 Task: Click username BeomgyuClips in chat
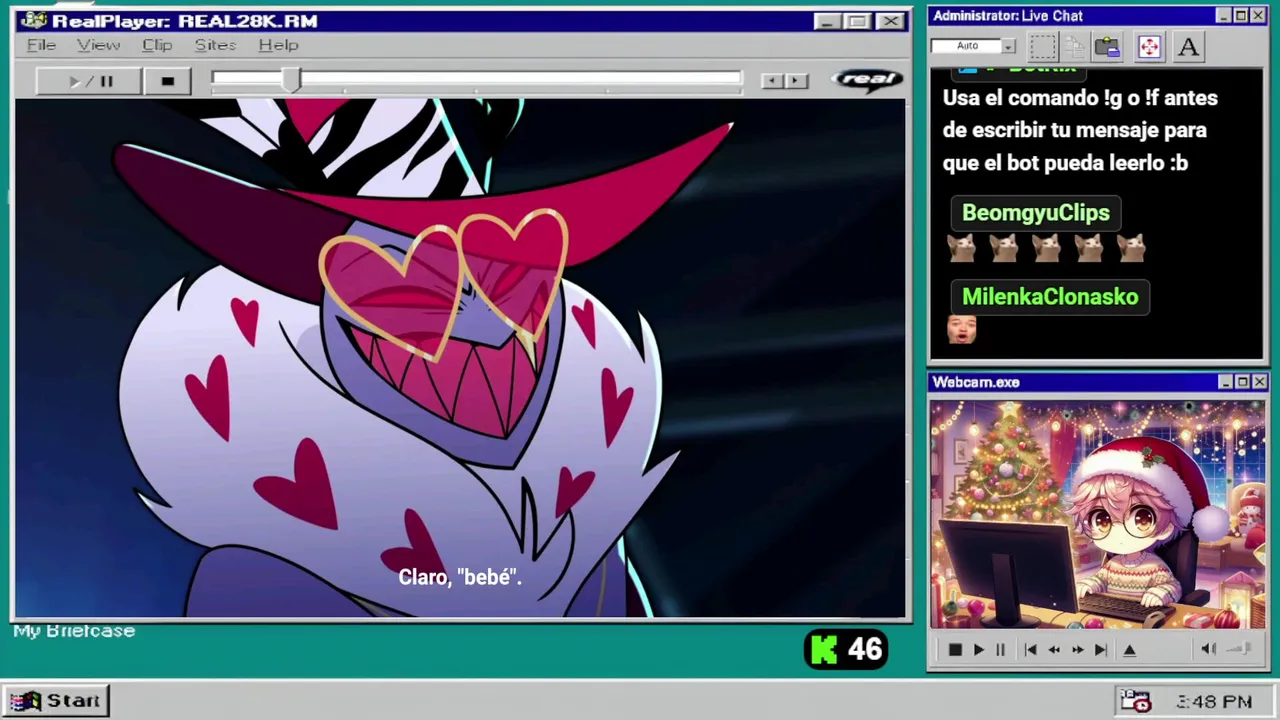point(1035,213)
